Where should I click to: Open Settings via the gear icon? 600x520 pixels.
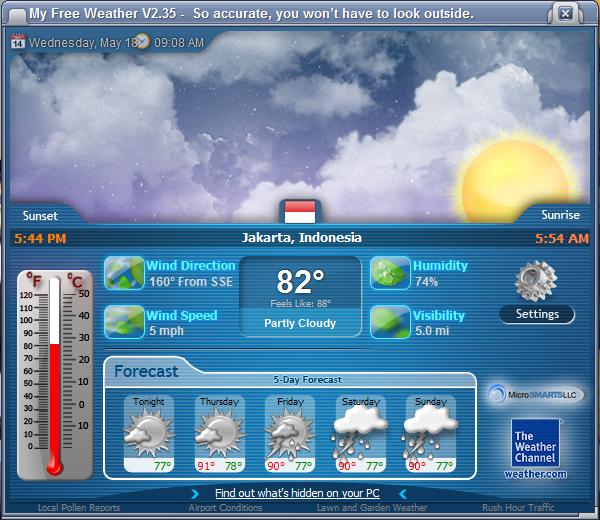tap(535, 281)
